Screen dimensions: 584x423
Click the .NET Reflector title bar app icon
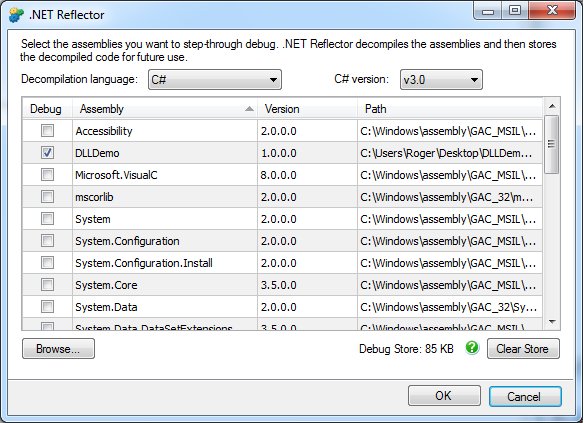coord(16,15)
